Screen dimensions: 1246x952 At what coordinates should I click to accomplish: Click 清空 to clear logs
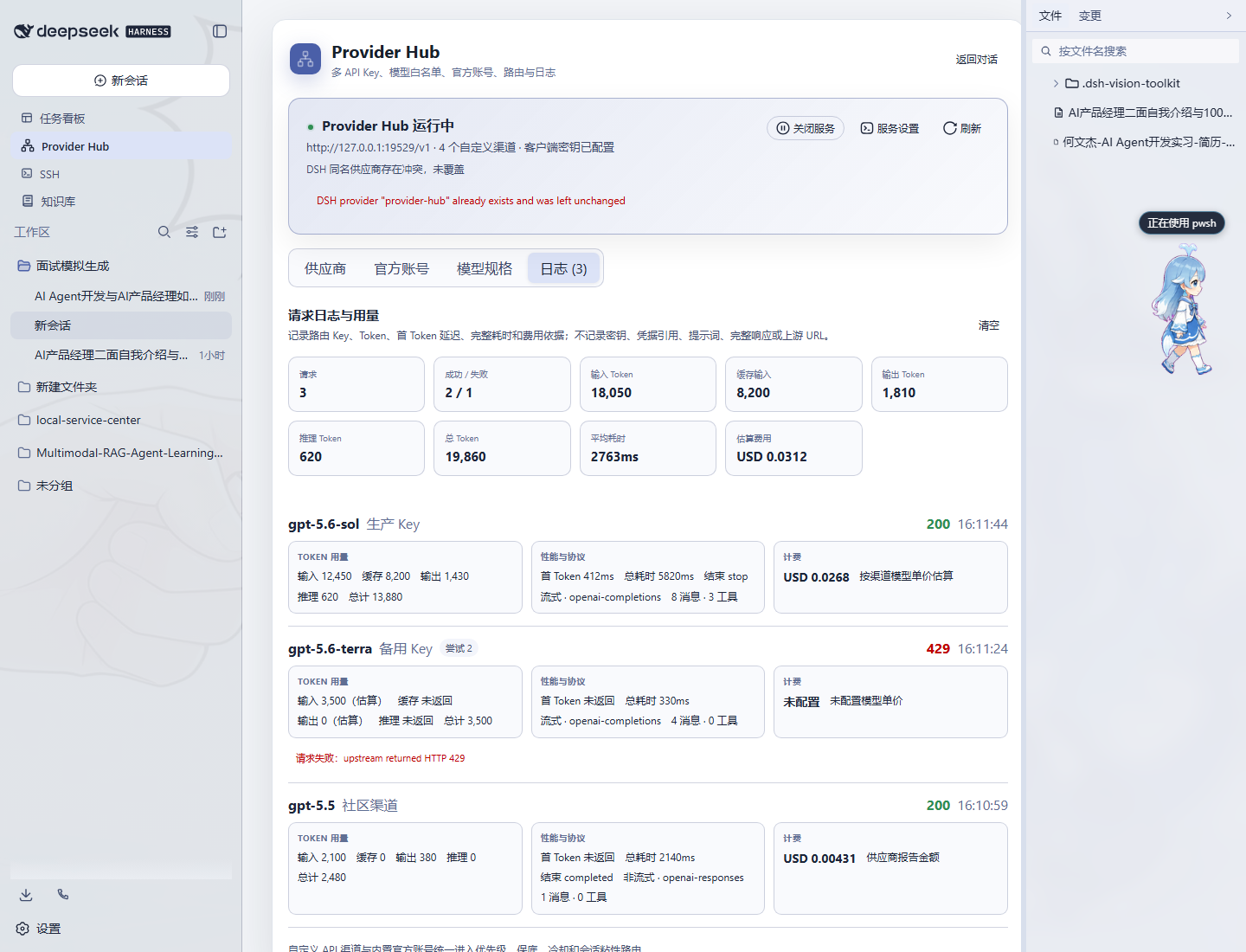click(988, 325)
